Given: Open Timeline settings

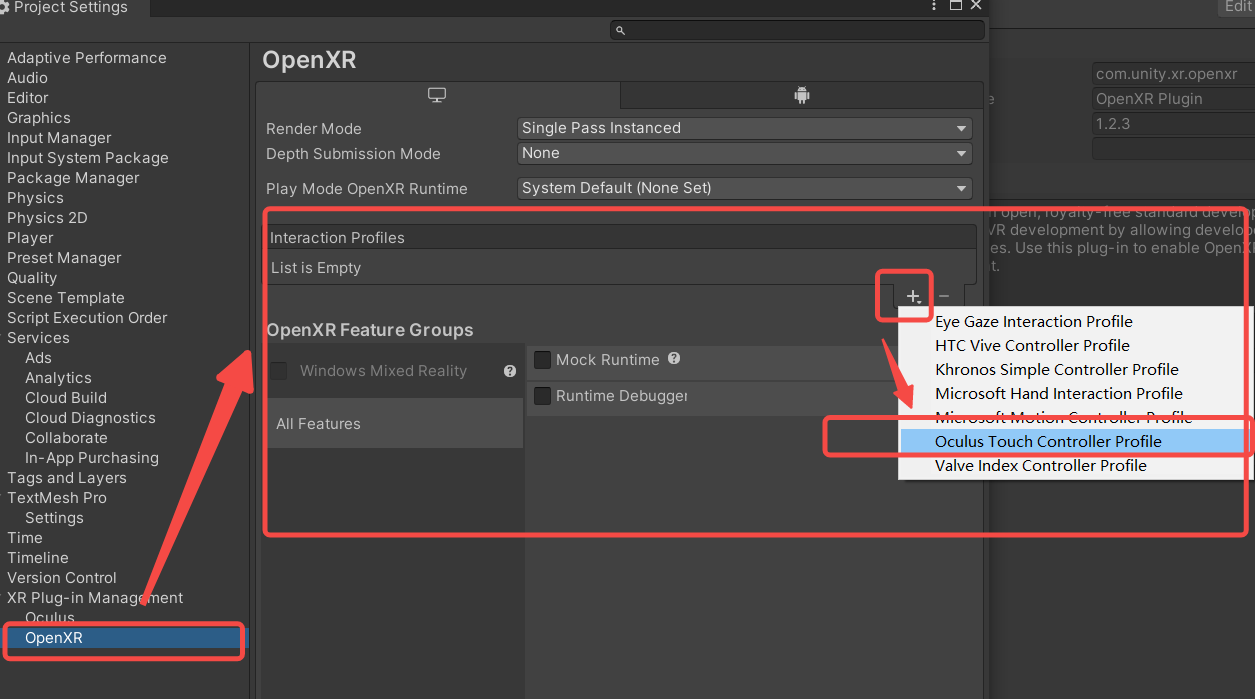Looking at the screenshot, I should (x=38, y=558).
